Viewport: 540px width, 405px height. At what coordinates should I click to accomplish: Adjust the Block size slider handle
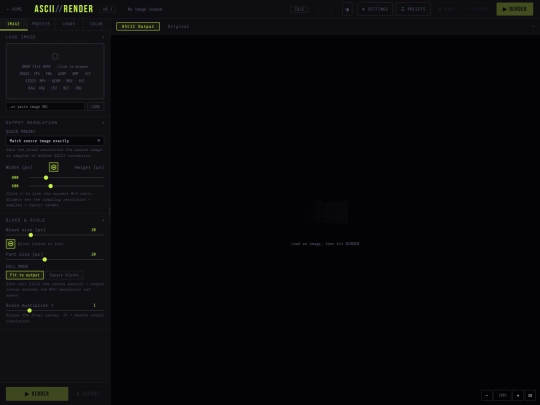click(31, 235)
